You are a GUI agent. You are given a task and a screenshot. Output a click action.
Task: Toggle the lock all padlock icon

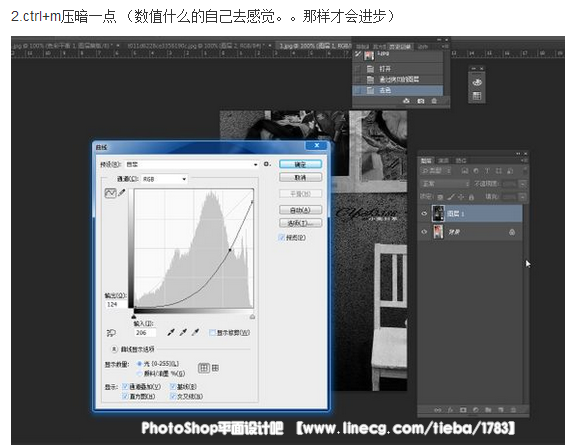tap(471, 197)
